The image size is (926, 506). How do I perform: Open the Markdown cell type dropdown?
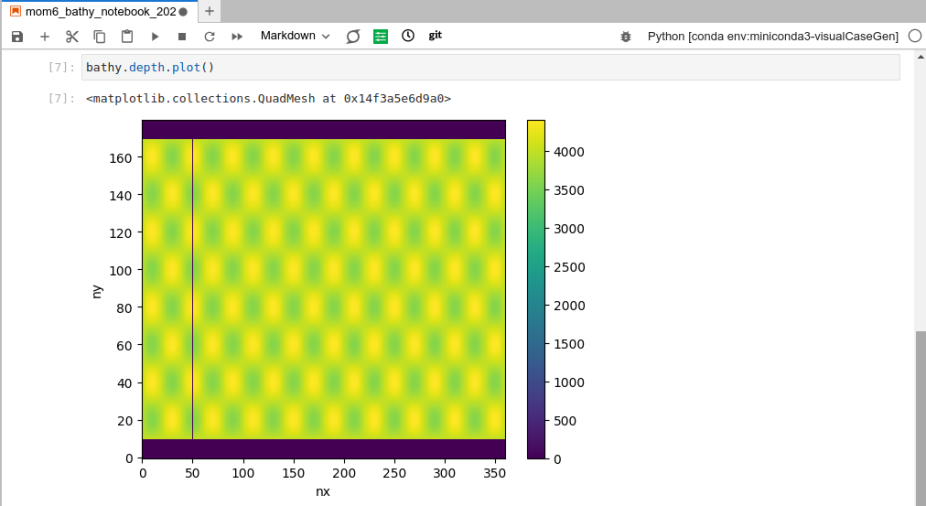[x=295, y=36]
